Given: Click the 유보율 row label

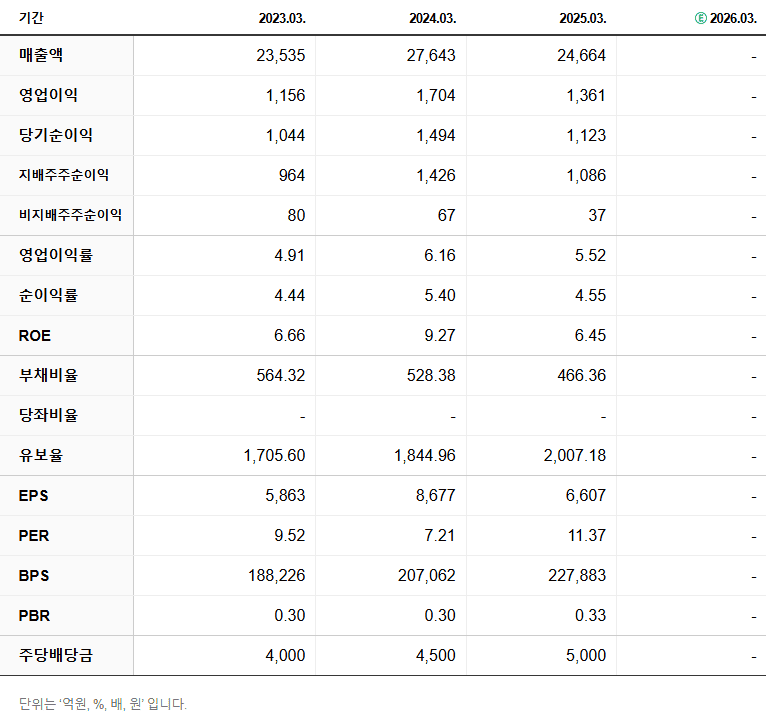Looking at the screenshot, I should point(41,455).
